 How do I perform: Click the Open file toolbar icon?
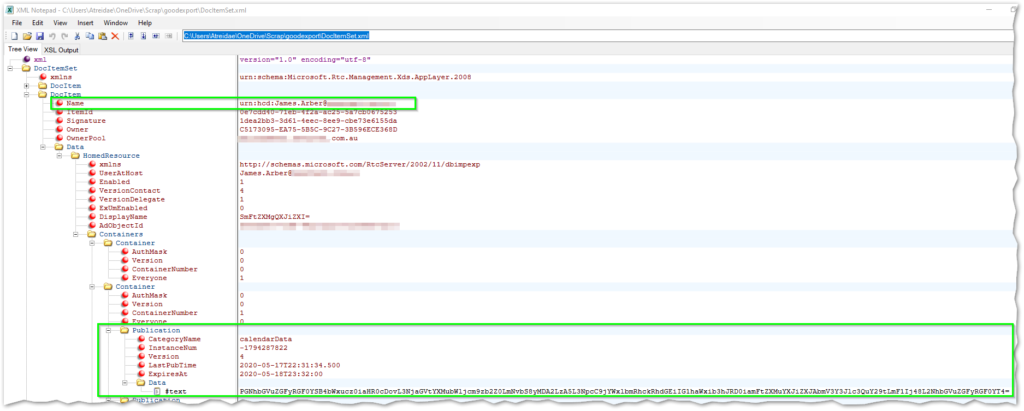coord(27,36)
